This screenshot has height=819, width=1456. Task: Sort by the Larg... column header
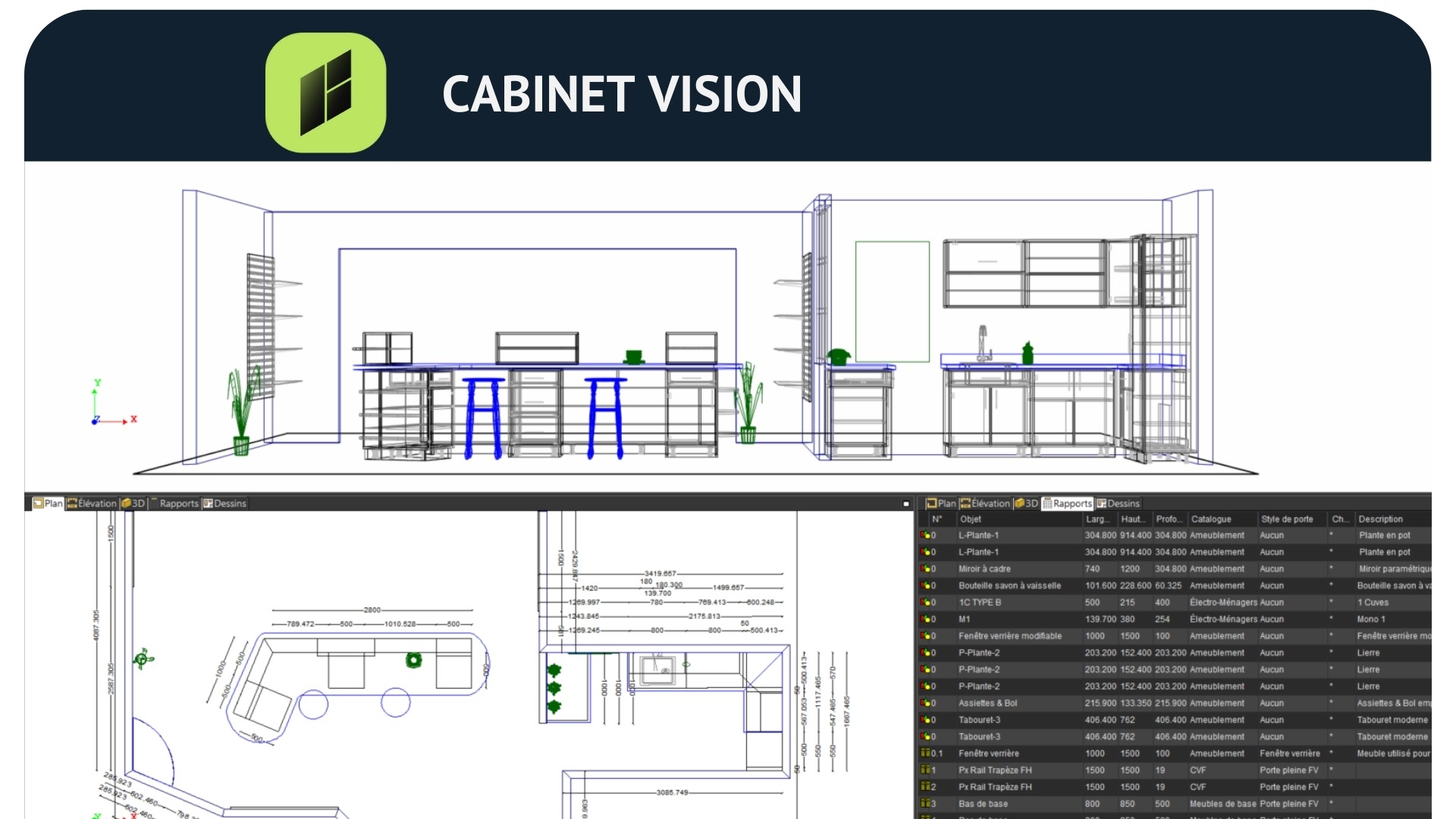[x=1100, y=519]
